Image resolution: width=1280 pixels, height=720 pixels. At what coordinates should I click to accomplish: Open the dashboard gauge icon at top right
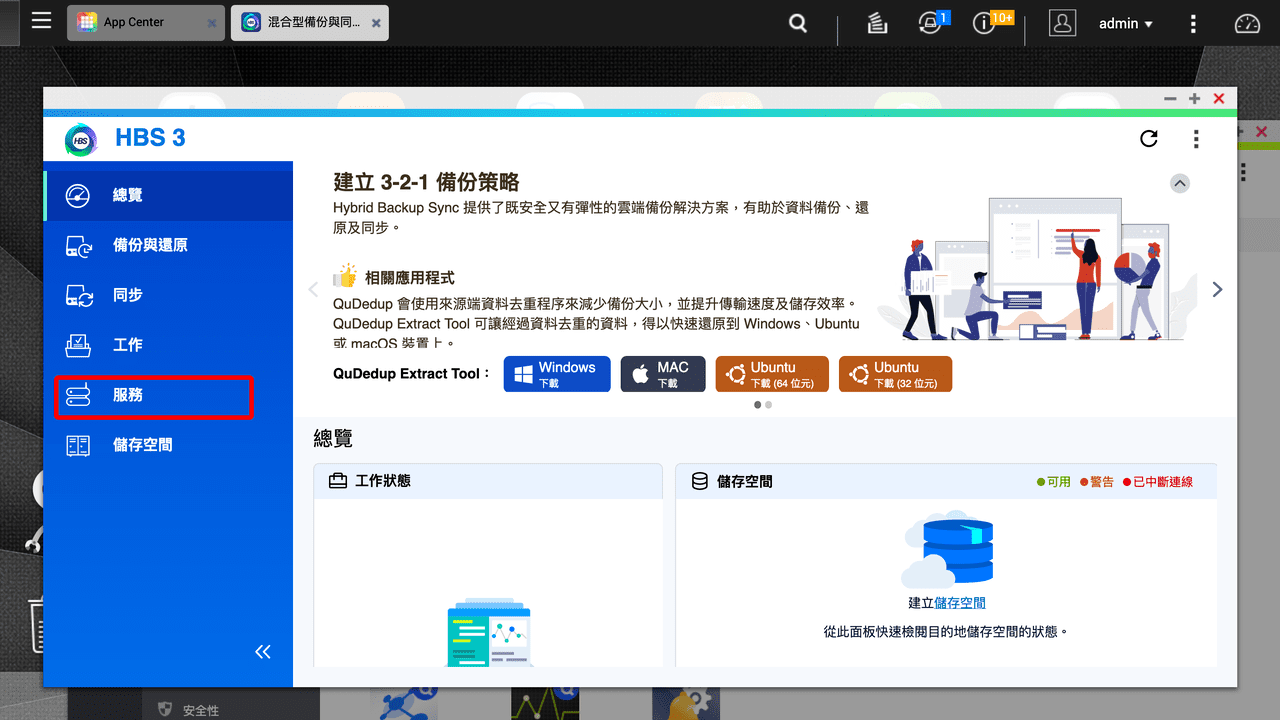1246,22
